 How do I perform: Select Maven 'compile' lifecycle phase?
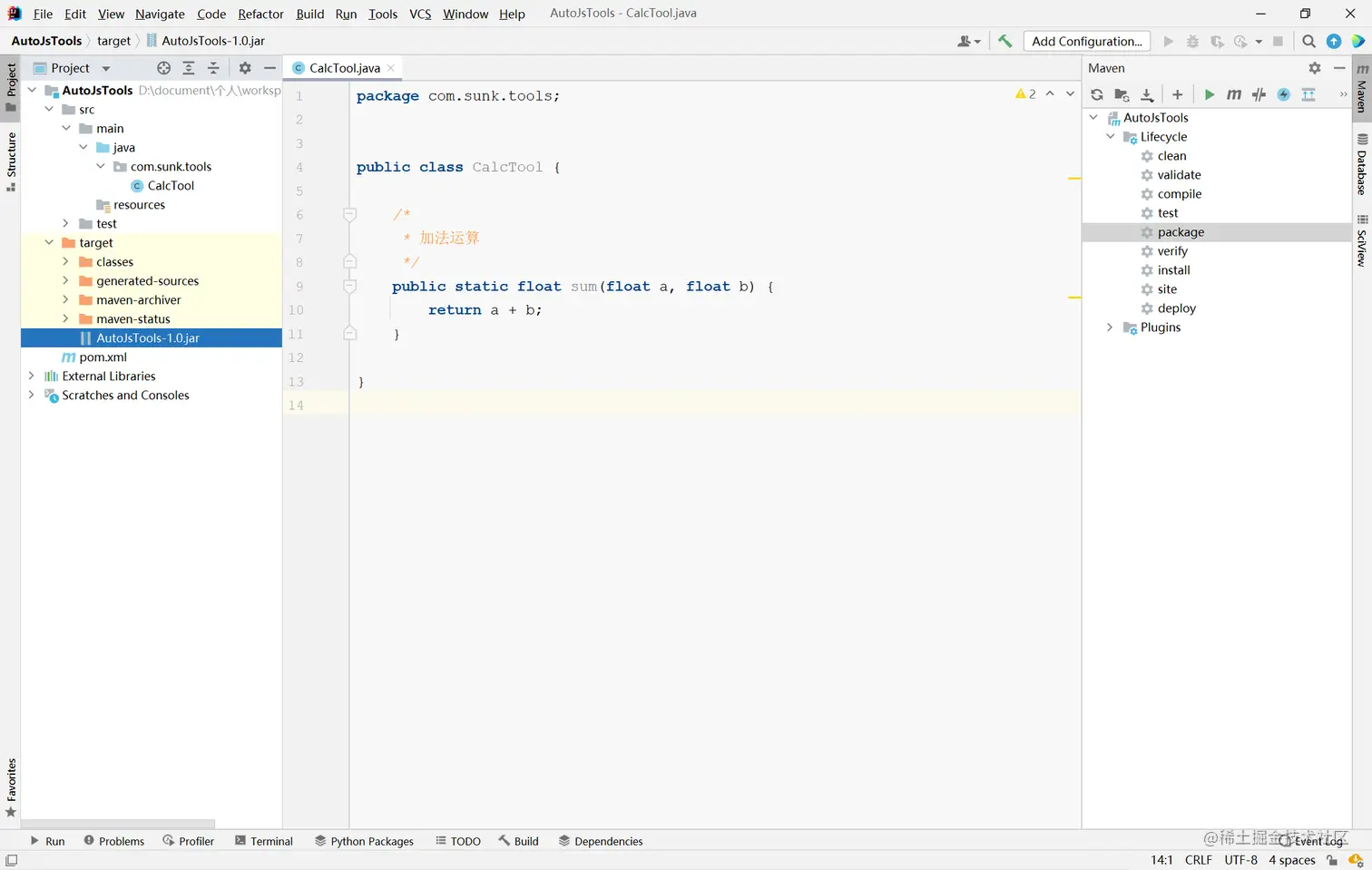(1171, 193)
